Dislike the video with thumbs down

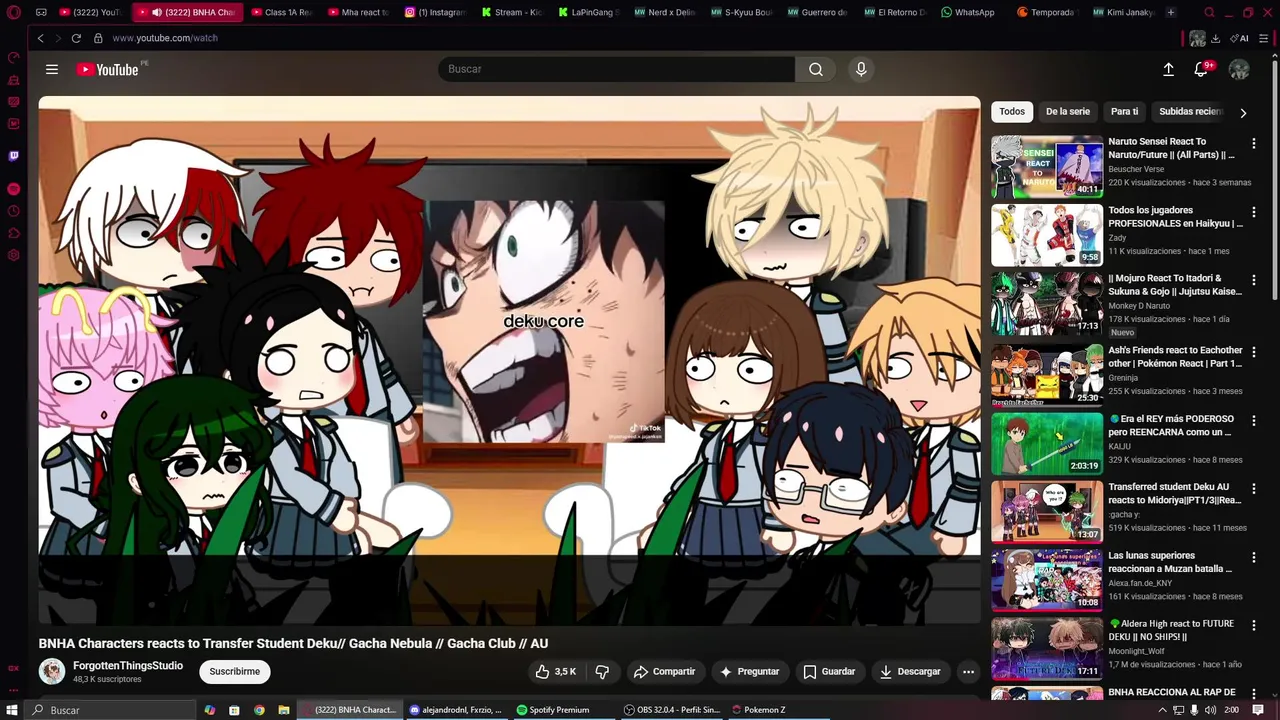[x=602, y=672]
